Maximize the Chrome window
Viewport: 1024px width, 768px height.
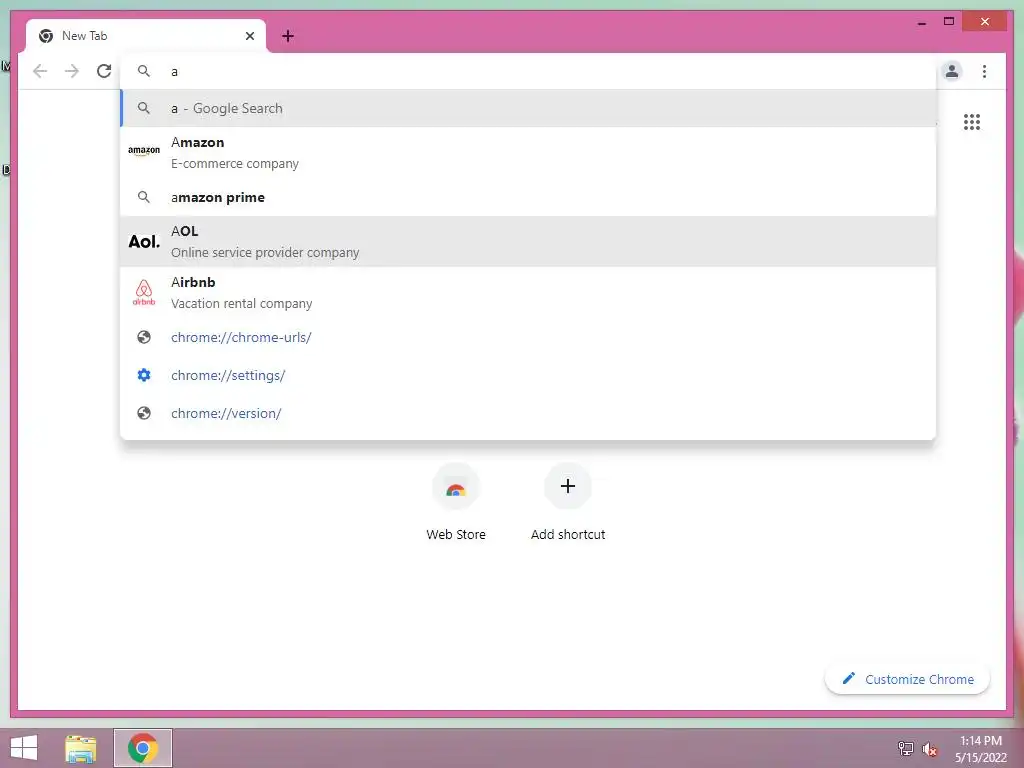(949, 22)
